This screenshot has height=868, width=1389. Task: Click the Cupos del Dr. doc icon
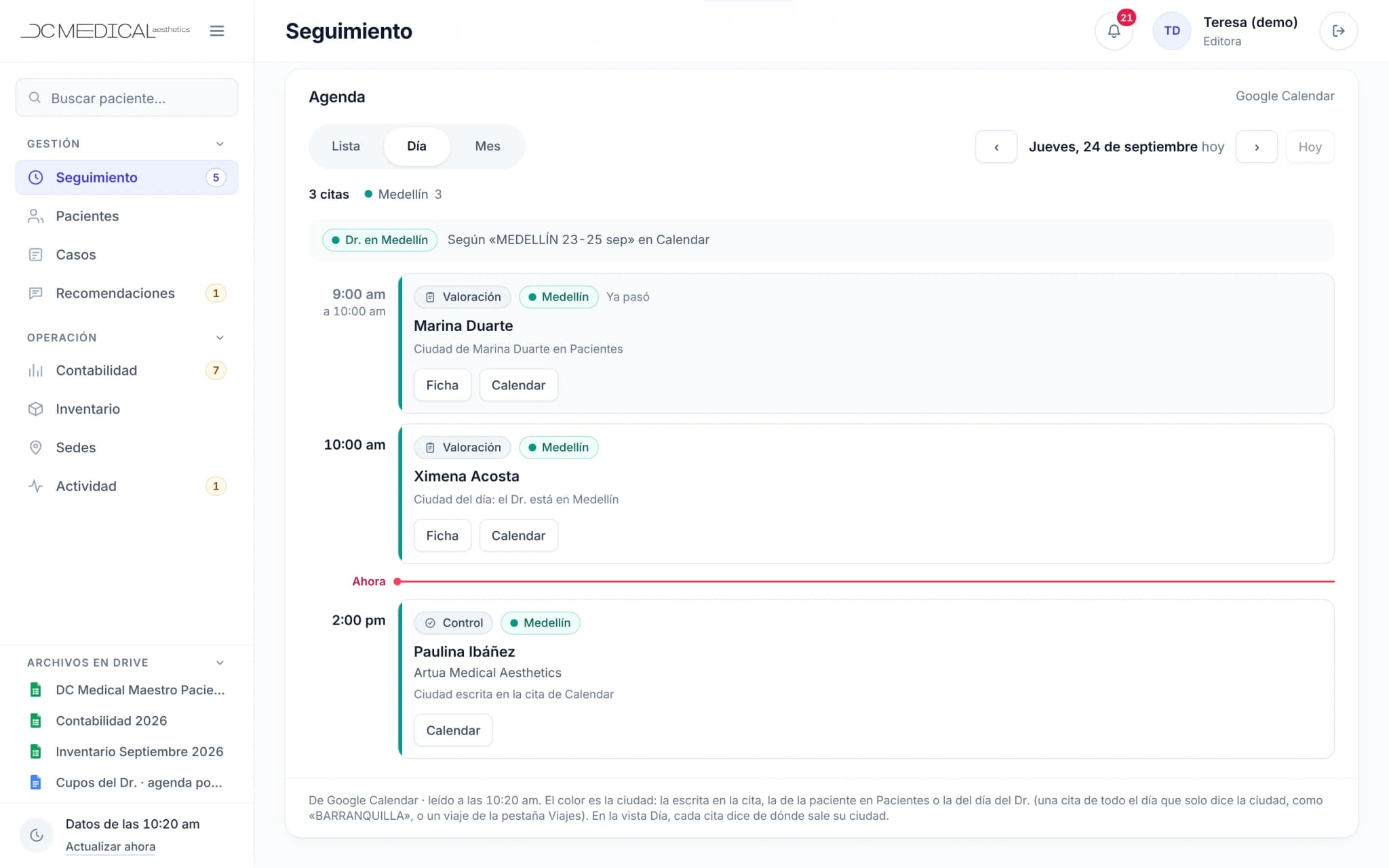tap(36, 783)
